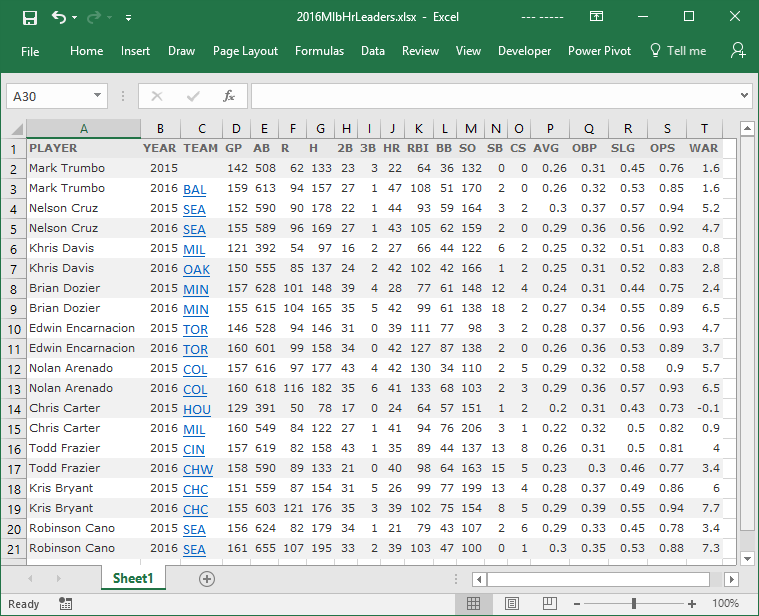
Task: Expand the Name Box dropdown
Action: [x=97, y=96]
